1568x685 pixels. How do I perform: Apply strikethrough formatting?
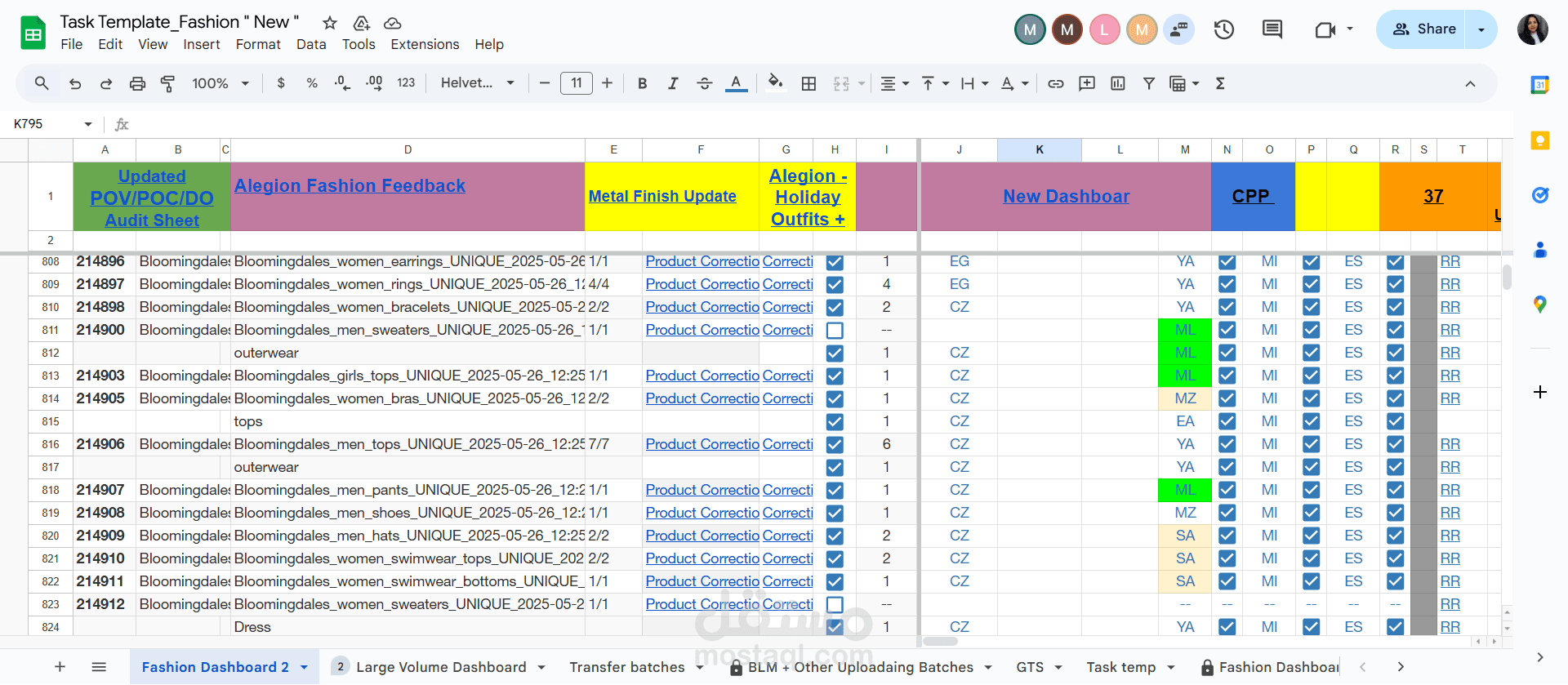(x=704, y=83)
